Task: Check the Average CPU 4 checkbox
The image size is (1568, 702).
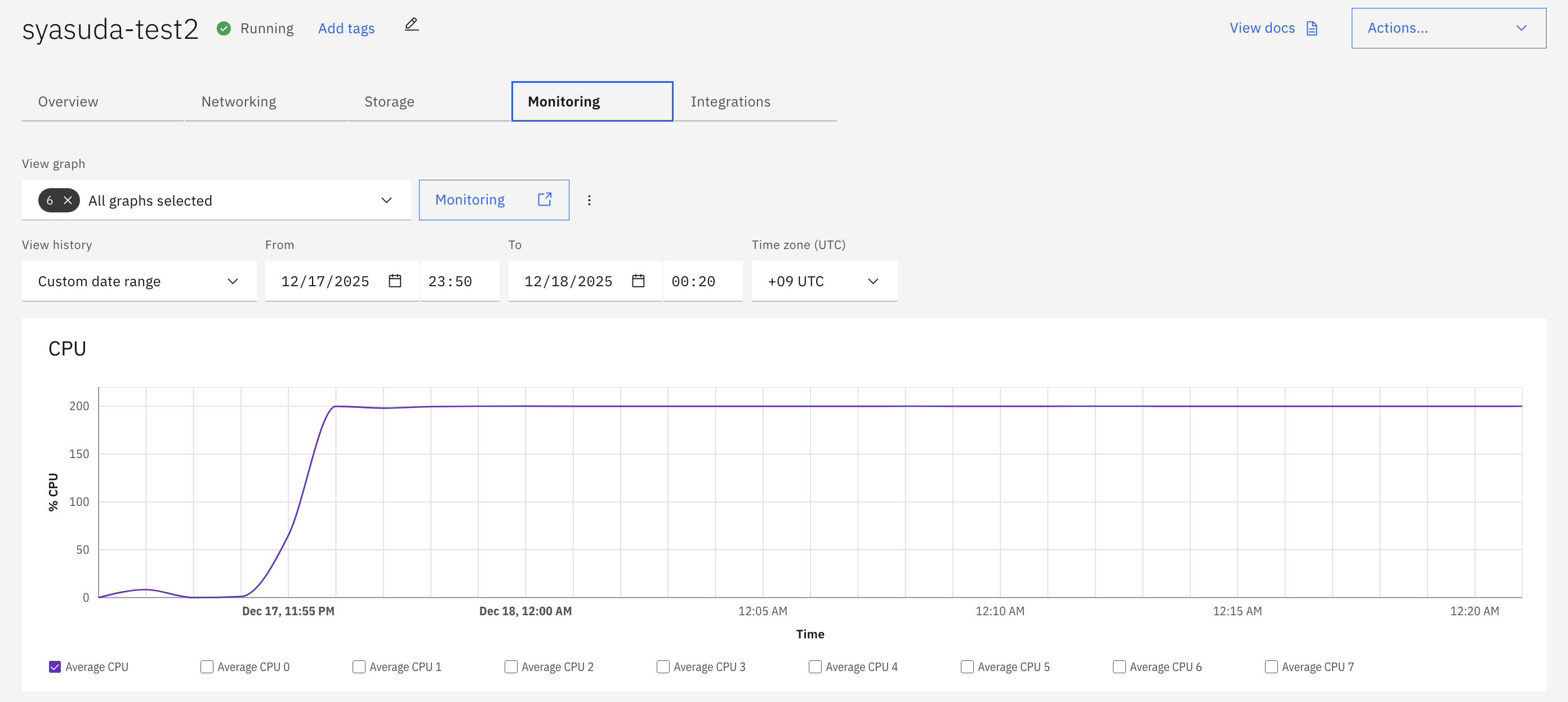Action: point(815,667)
